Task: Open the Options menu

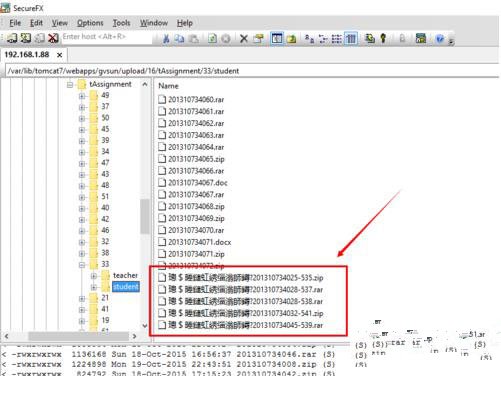Action: 90,23
